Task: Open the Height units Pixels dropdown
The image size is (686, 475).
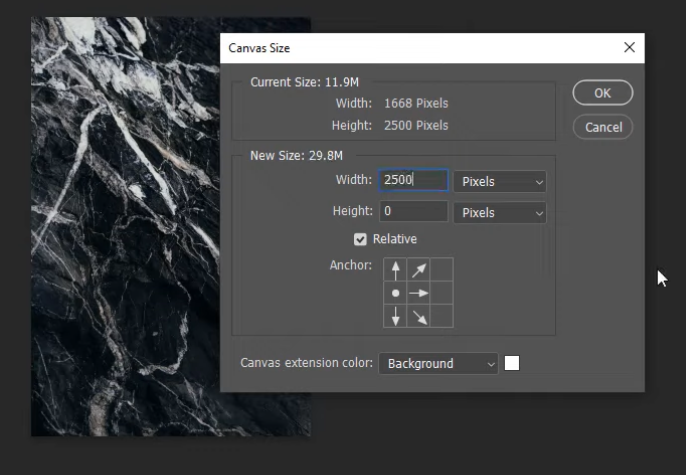Action: coord(500,213)
